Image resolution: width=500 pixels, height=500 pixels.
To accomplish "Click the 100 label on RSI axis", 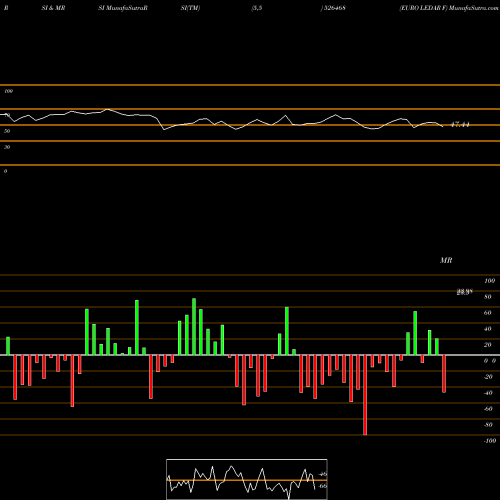I will pyautogui.click(x=8, y=91).
